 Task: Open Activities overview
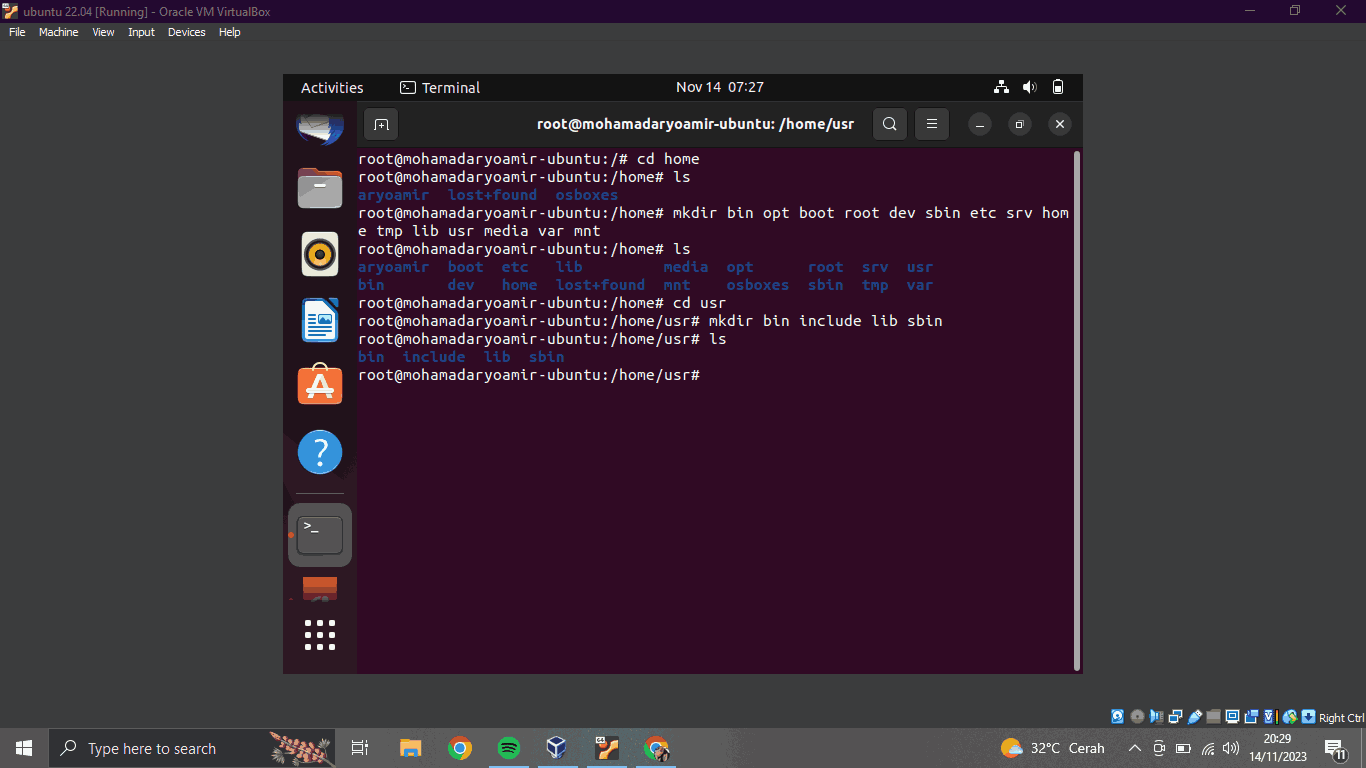[332, 88]
